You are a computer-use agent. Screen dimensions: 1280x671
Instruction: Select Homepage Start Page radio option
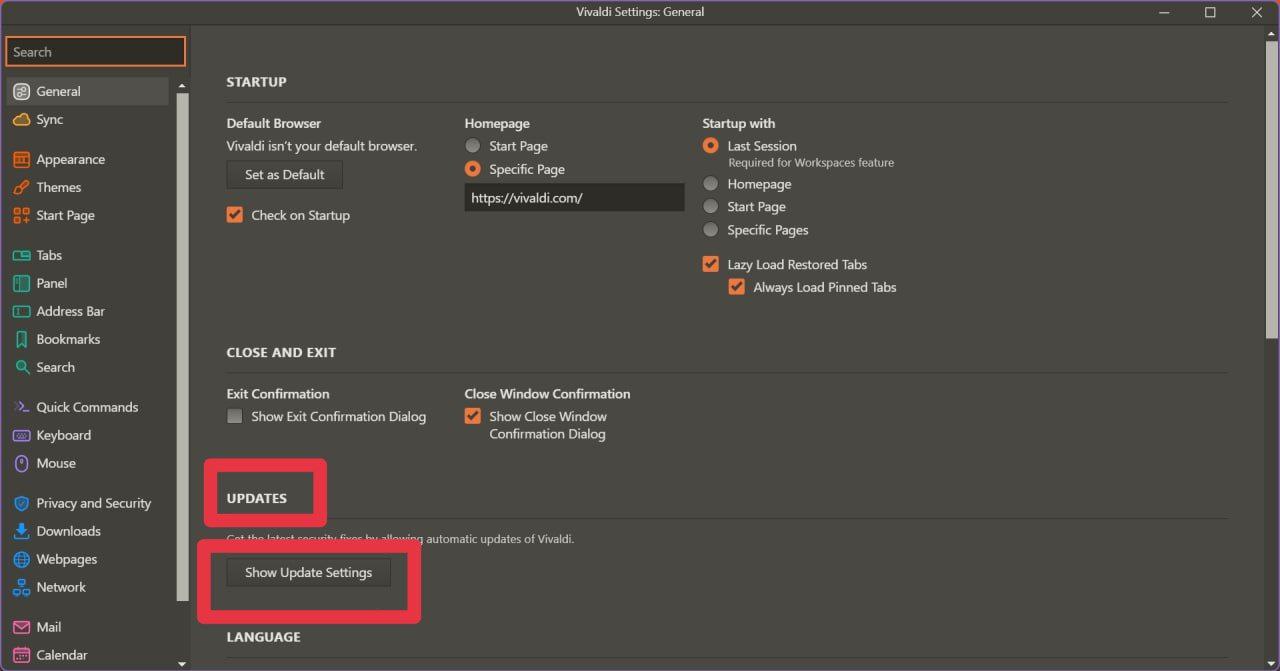click(473, 146)
